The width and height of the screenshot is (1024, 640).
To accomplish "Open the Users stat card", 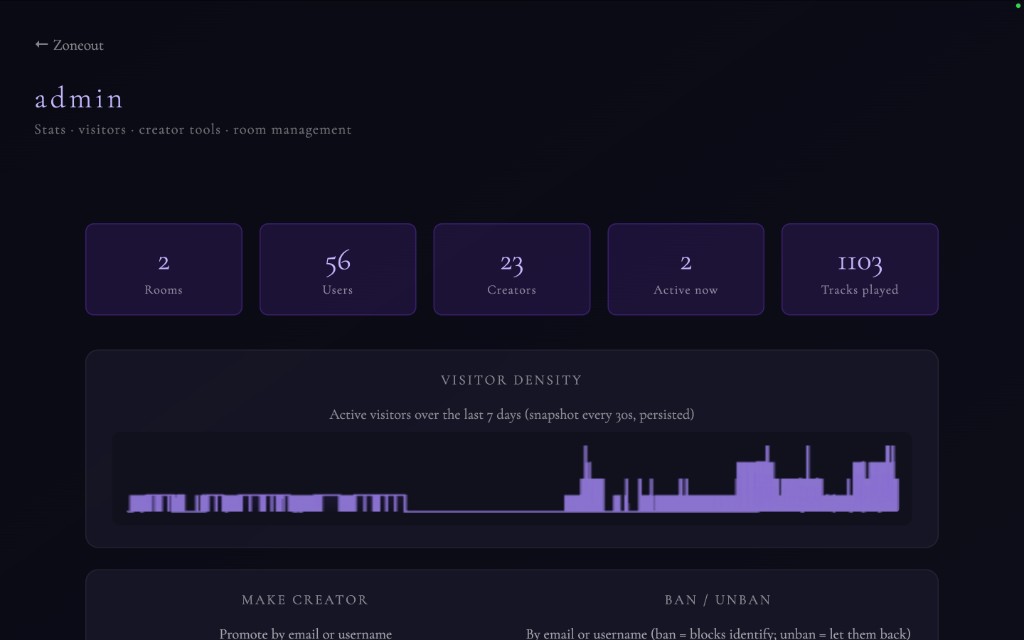I will tap(337, 270).
